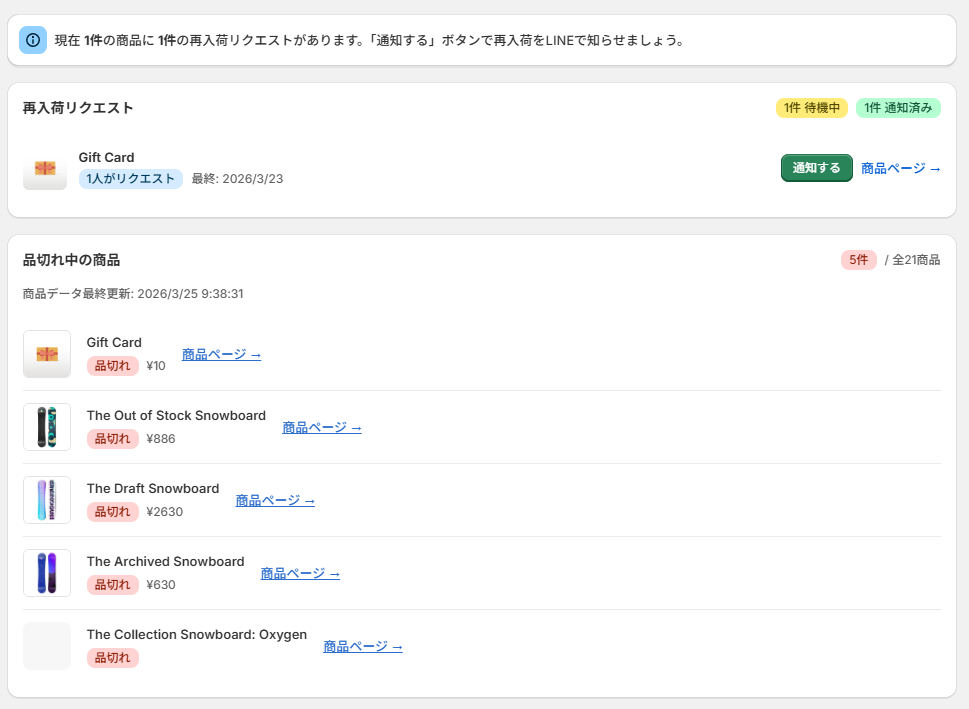Image resolution: width=969 pixels, height=709 pixels.
Task: Open the 商品ページ link in 再入荷リクエスト section
Action: [x=900, y=168]
